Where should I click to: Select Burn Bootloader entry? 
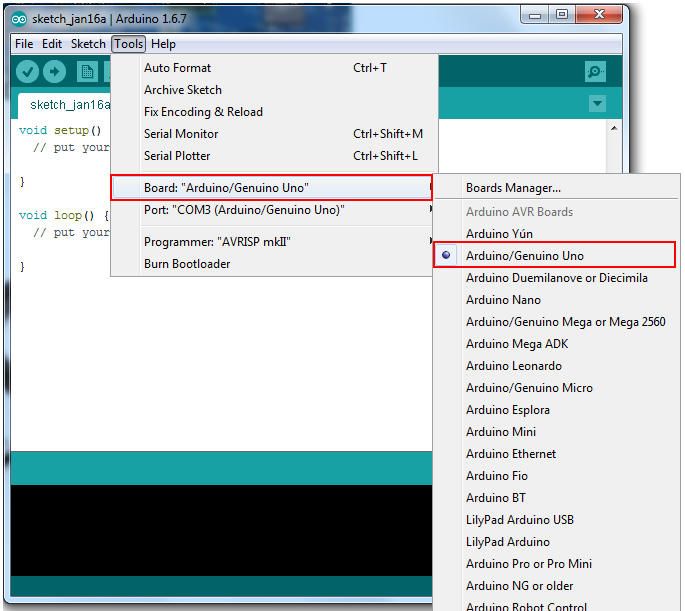(272, 264)
